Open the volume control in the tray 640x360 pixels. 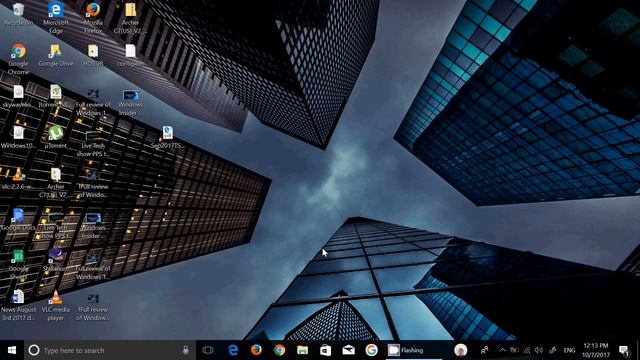click(x=539, y=350)
